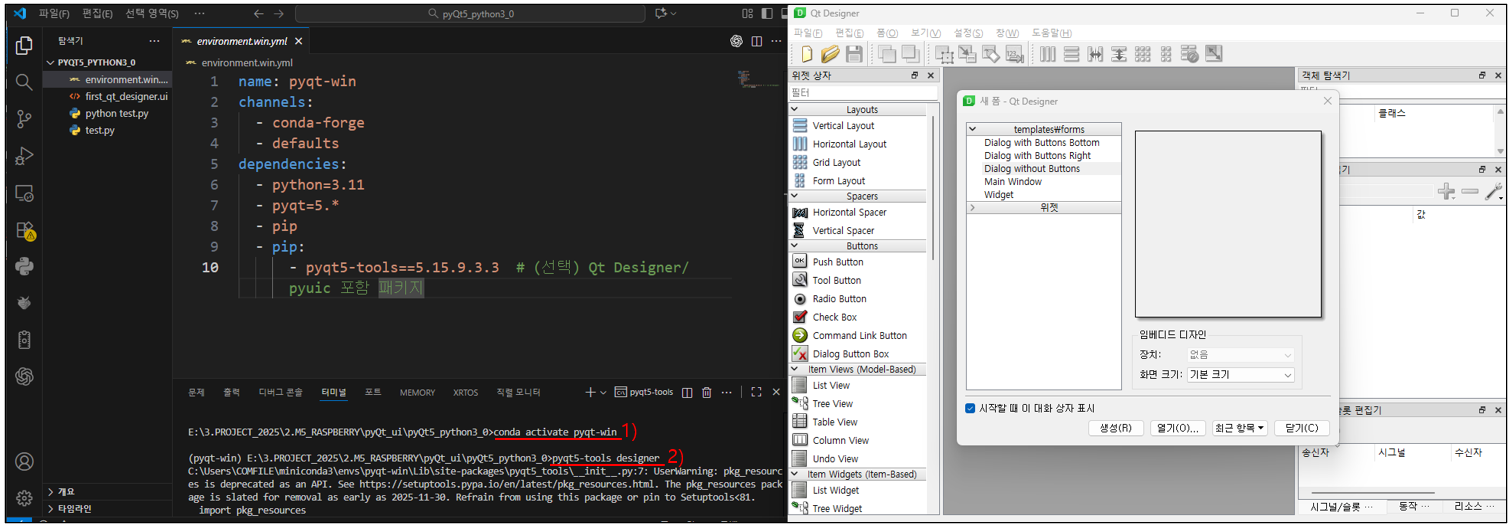Uncheck '시작할 때 이 대화 상자 표시' checkbox

[970, 408]
